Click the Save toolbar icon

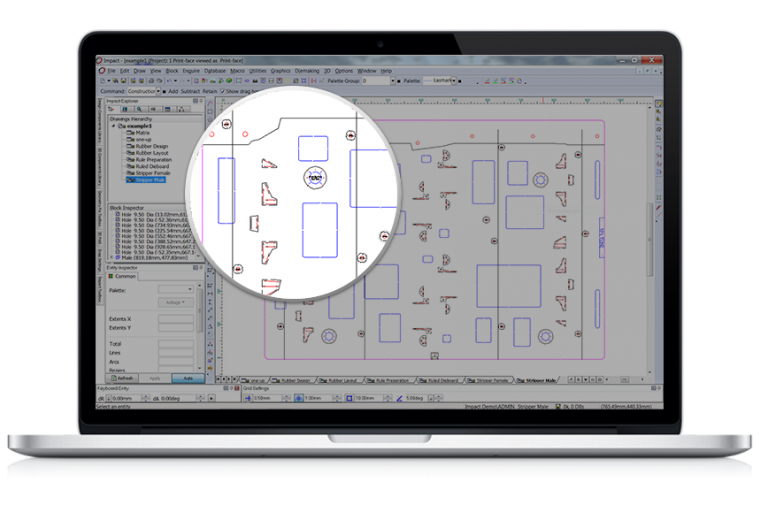pyautogui.click(x=124, y=81)
